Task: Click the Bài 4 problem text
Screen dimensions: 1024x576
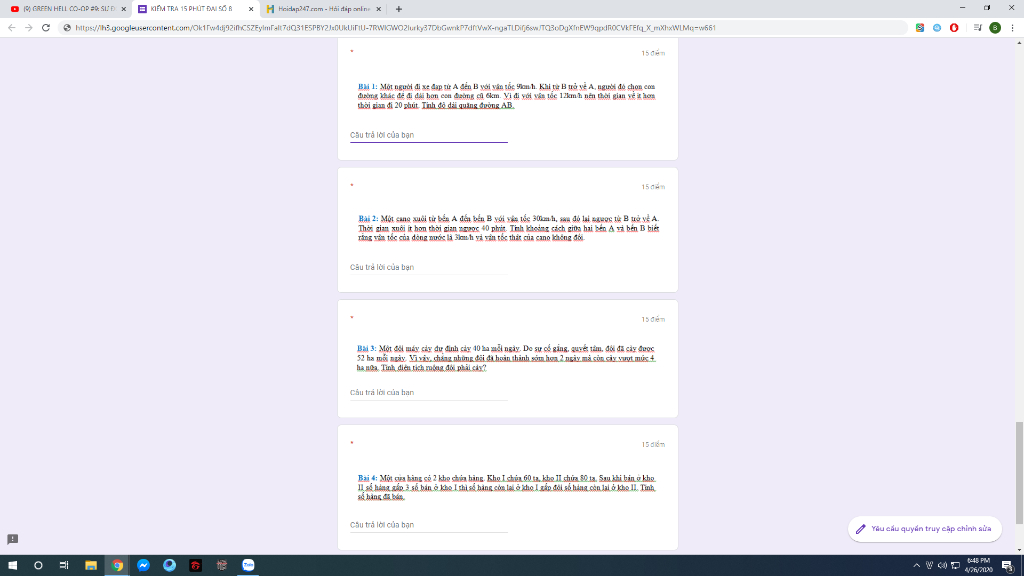Action: (506, 487)
